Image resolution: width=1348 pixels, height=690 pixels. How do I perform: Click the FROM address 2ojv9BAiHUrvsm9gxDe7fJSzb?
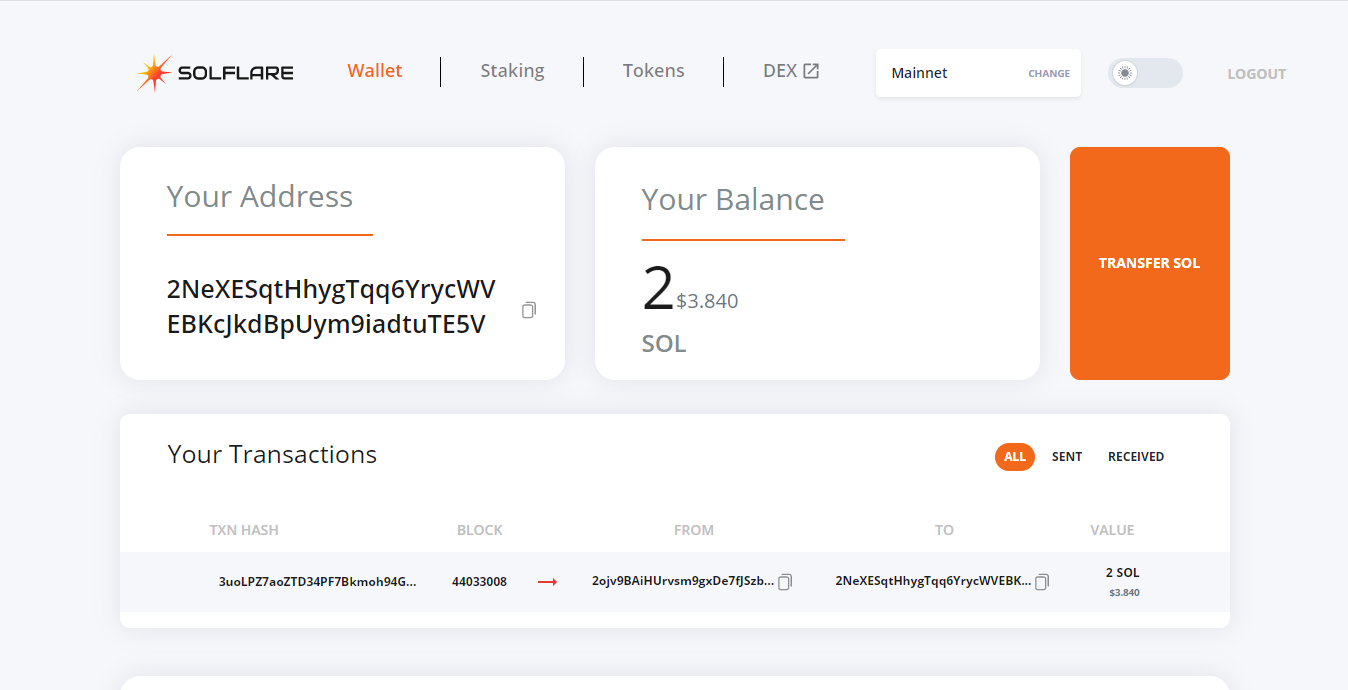pos(683,581)
